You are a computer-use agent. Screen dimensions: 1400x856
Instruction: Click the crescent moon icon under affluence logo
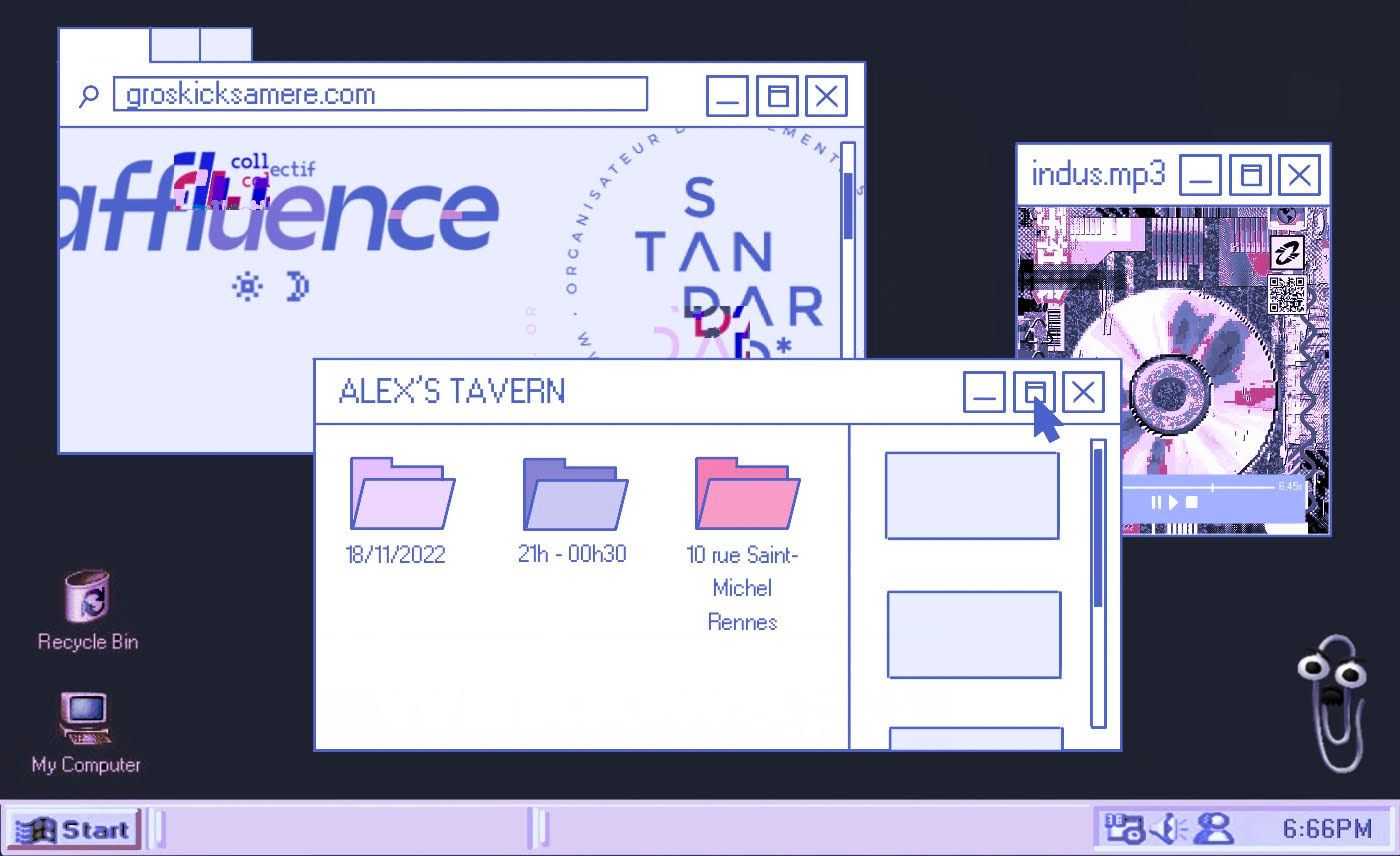coord(298,287)
